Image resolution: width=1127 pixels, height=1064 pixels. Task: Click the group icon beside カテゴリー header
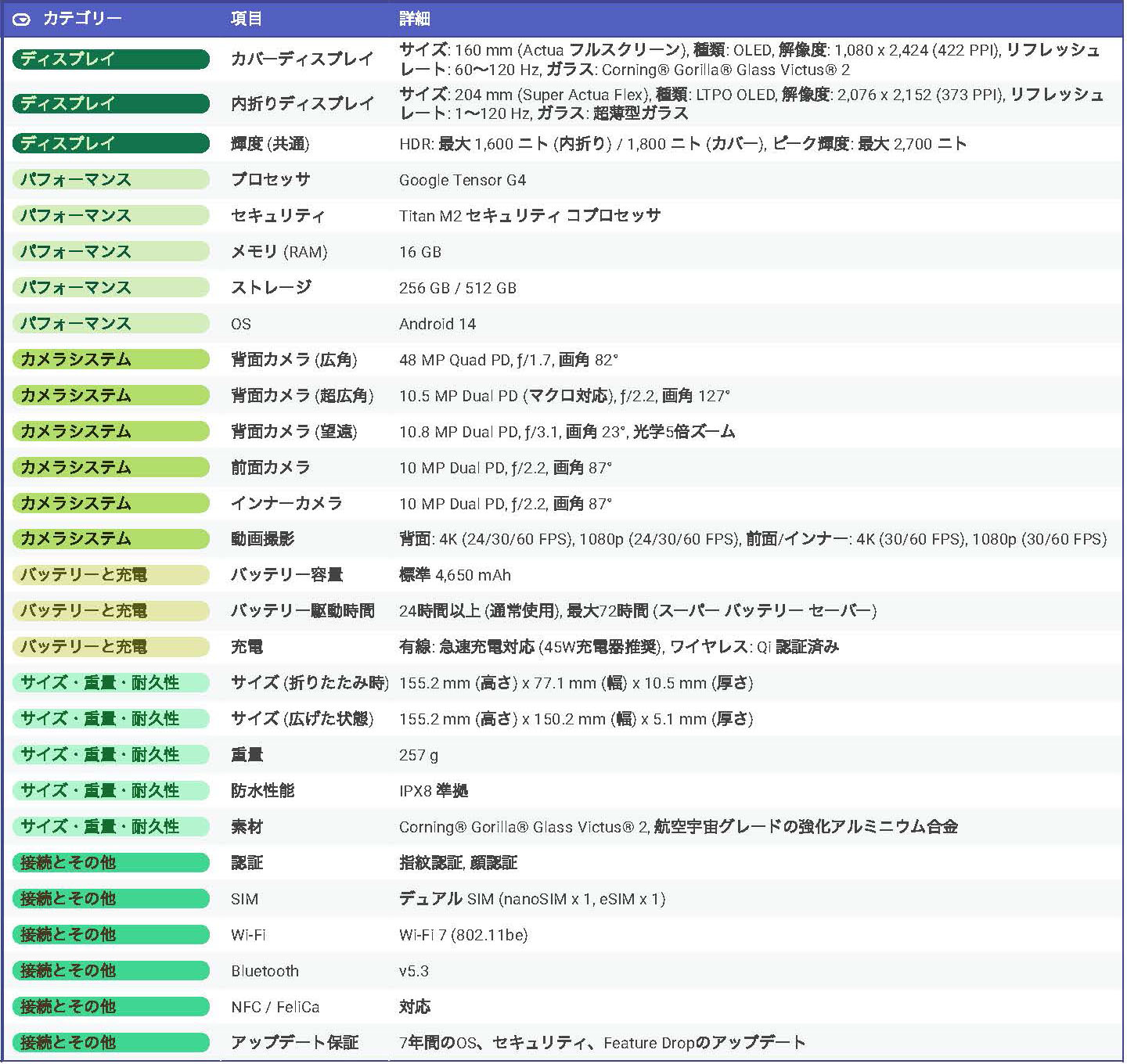(x=22, y=19)
